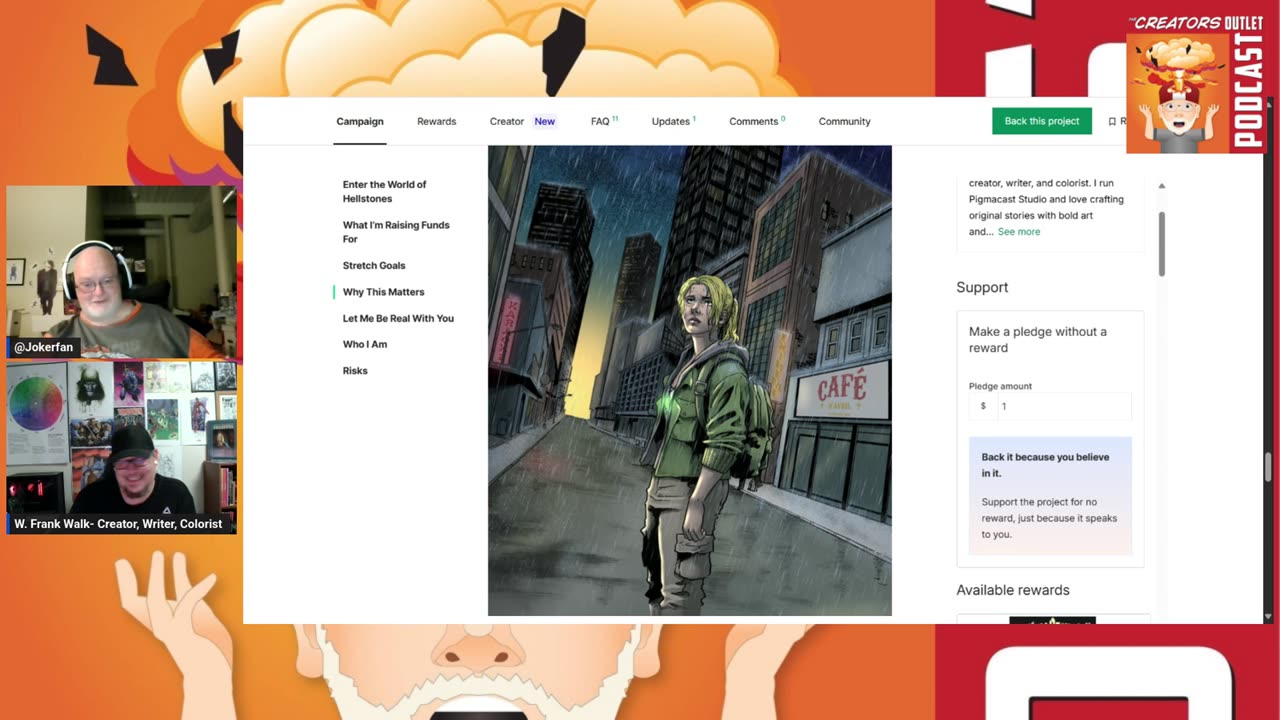Jump to What I'm Raising Funds For

tap(396, 232)
